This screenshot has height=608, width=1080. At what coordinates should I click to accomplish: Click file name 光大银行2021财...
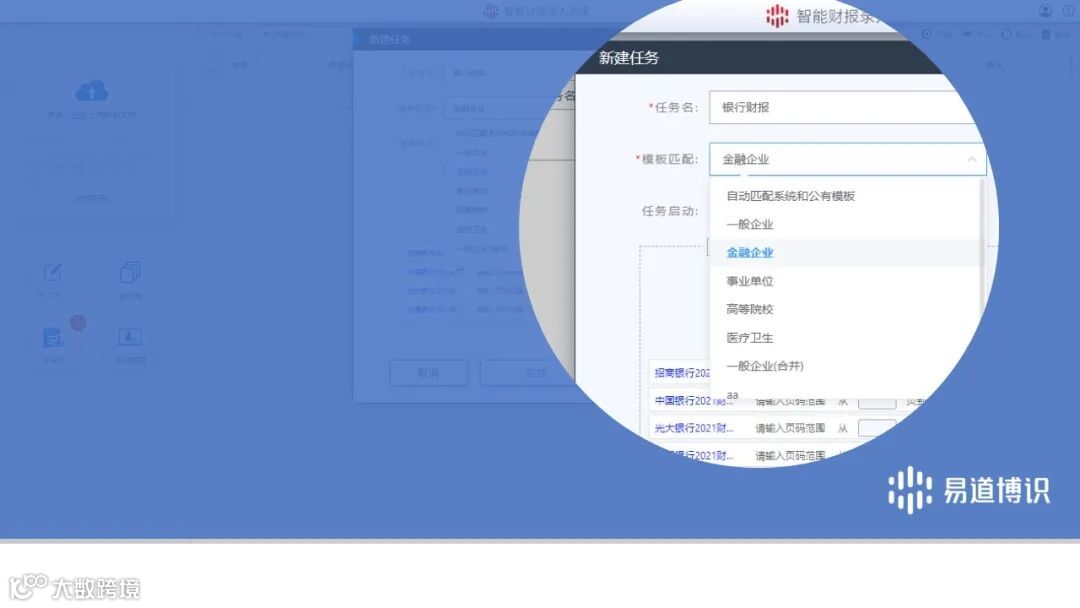pyautogui.click(x=694, y=428)
